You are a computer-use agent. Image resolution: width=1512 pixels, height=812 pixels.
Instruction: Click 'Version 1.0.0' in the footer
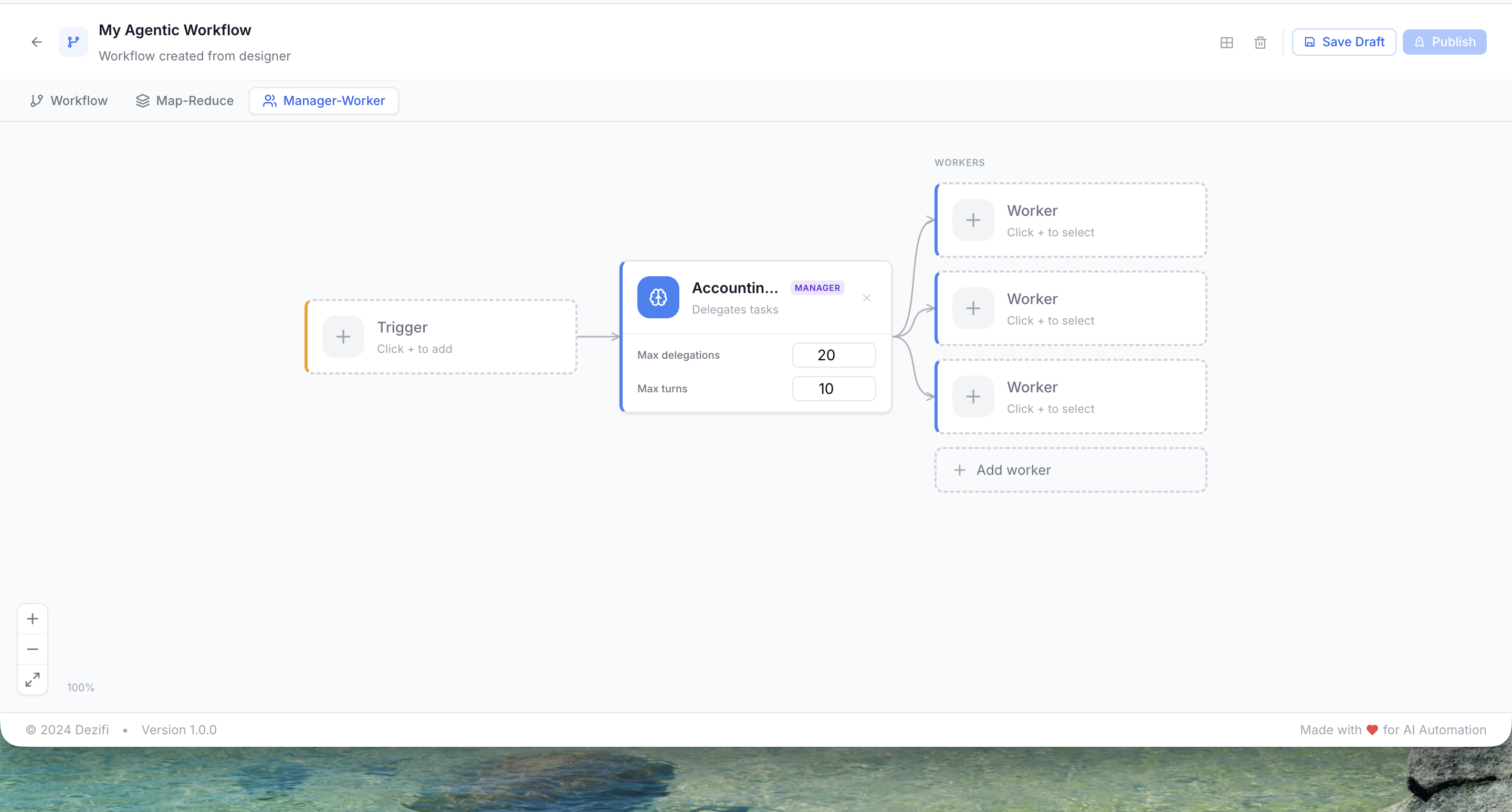[179, 730]
